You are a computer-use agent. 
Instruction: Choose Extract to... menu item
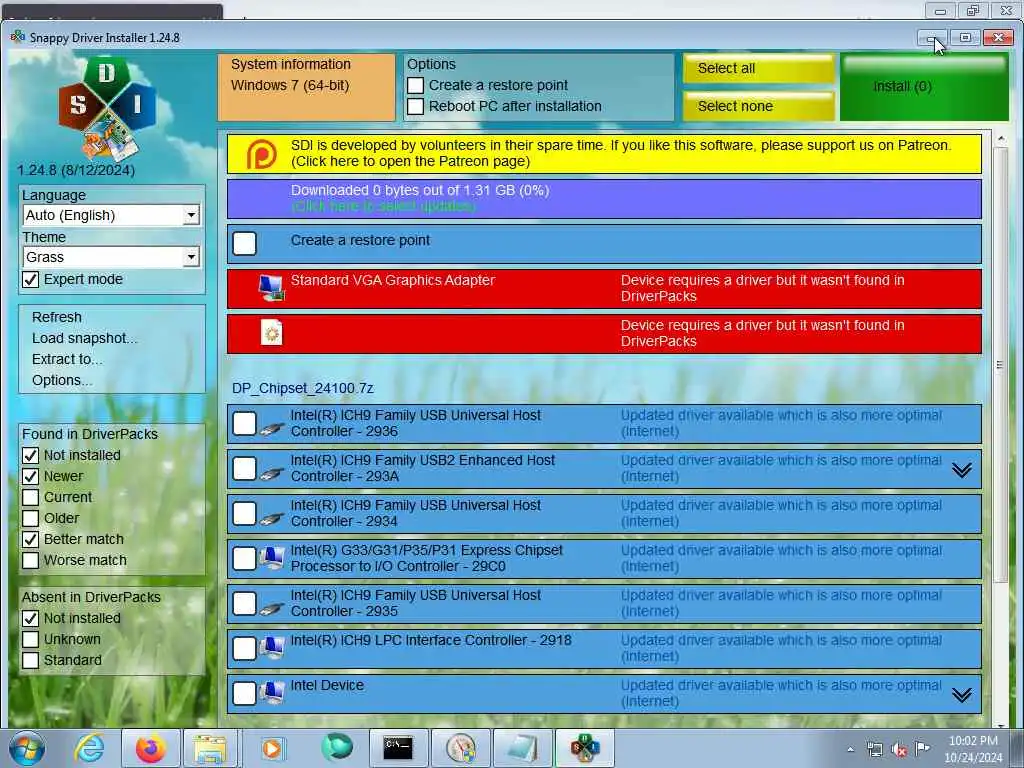(67, 359)
